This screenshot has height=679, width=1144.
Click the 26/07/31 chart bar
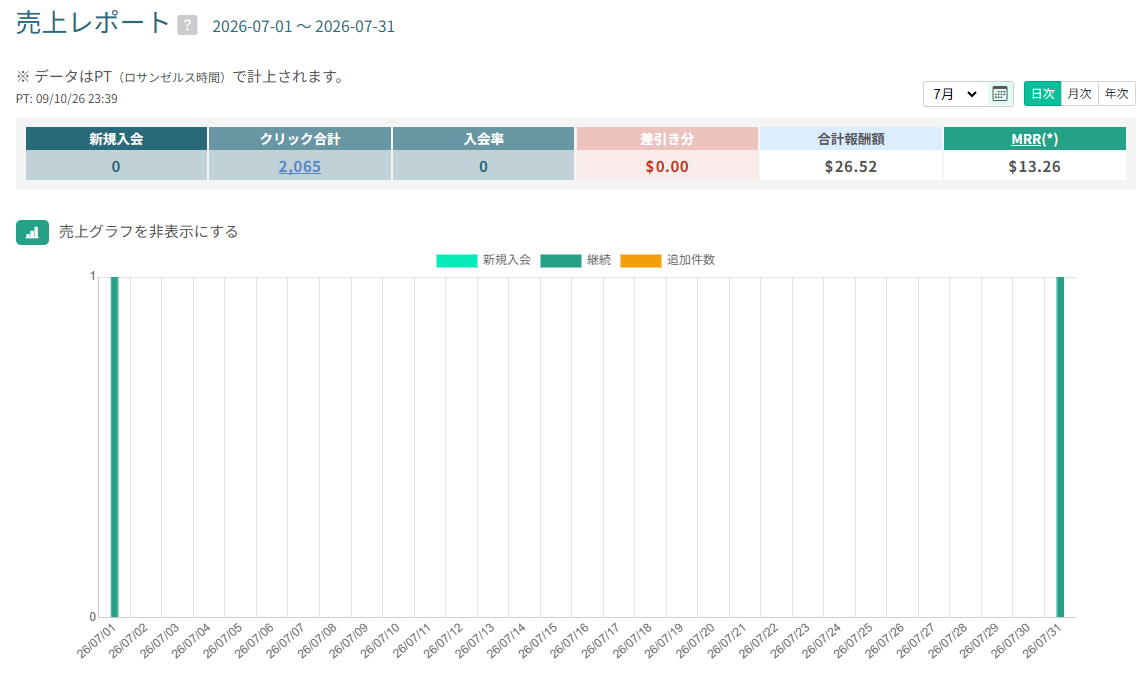pos(1060,447)
